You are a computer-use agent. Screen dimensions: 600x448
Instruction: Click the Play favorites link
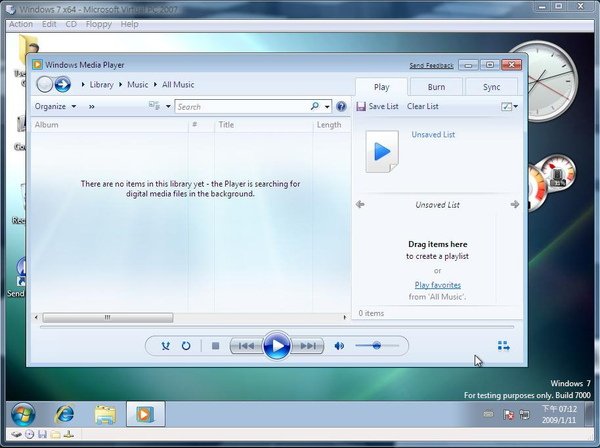pos(437,285)
